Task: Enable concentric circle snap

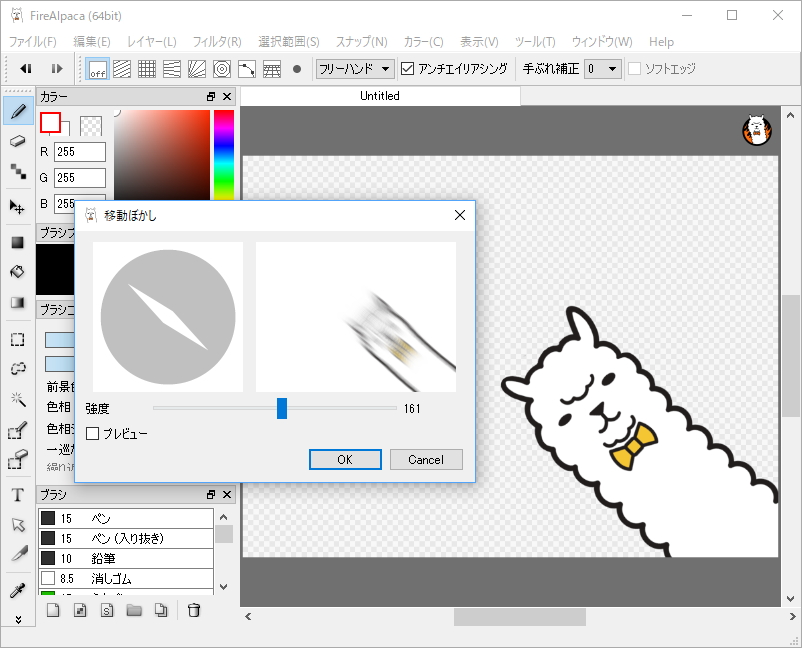Action: tap(222, 69)
